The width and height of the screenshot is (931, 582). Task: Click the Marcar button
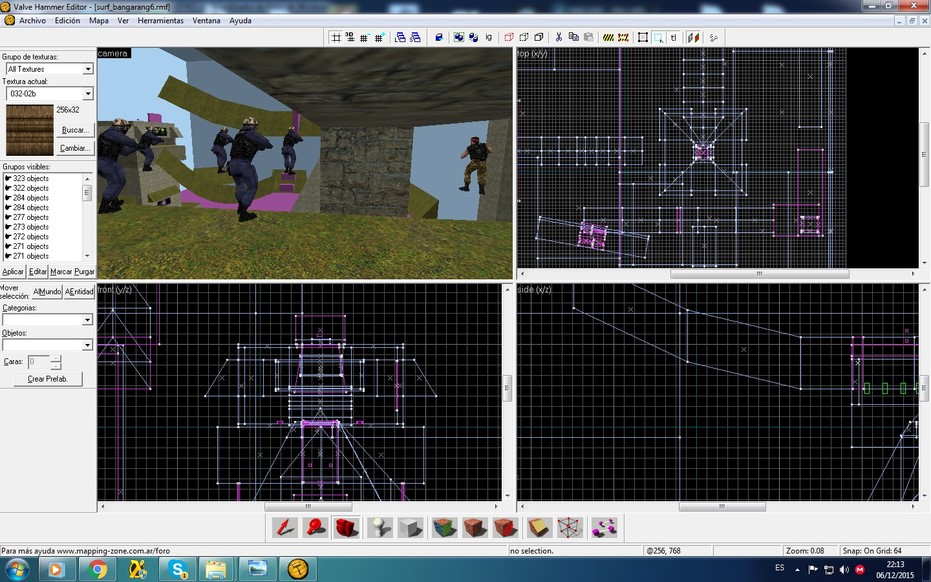61,271
